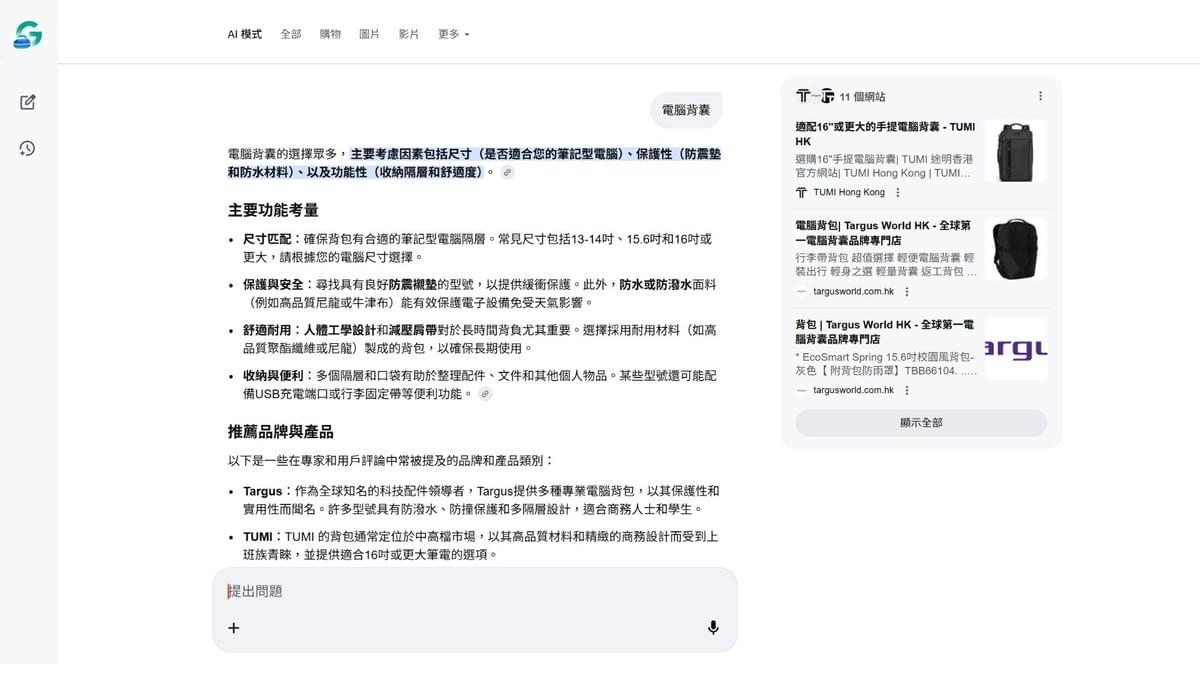Click the link icon following 收納與便利 bullet
1200x675 pixels.
[485, 394]
